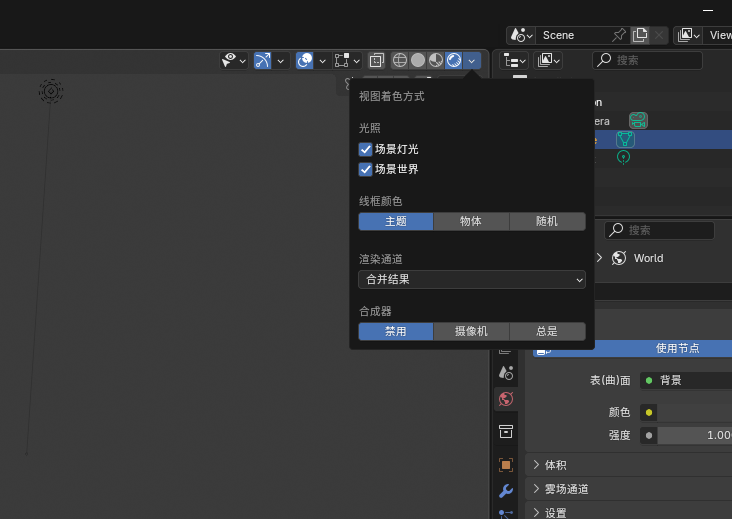732x519 pixels.
Task: Uncheck the 场景灯光 checkbox
Action: (366, 149)
